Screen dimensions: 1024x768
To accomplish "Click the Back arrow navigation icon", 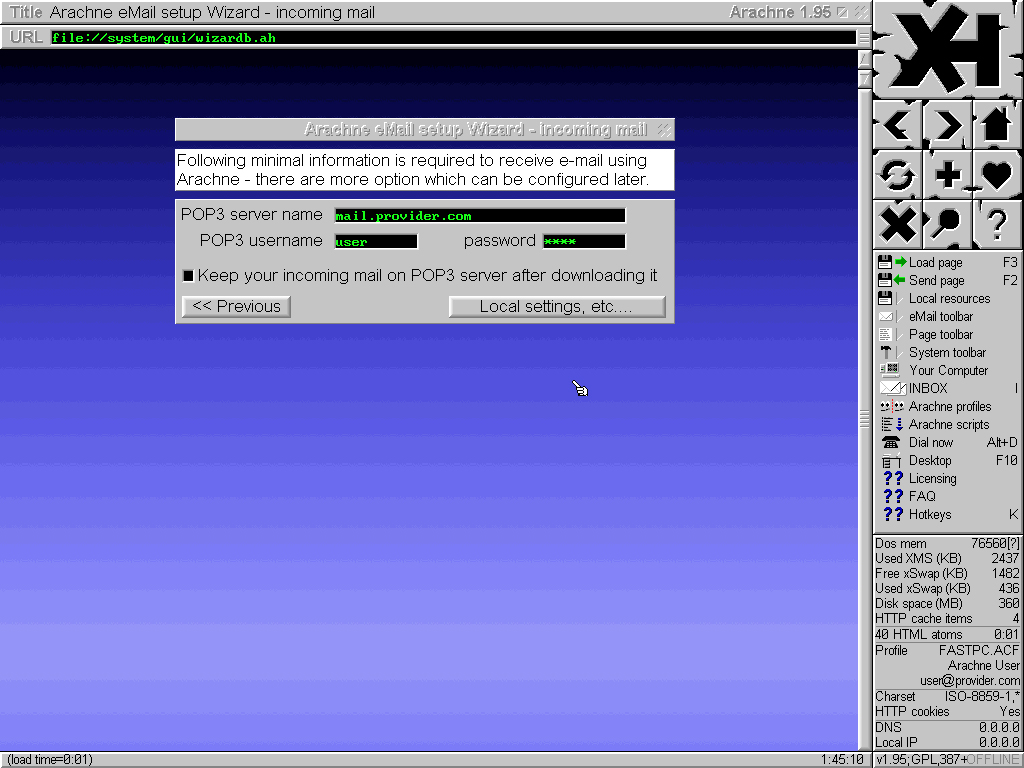I will [897, 124].
